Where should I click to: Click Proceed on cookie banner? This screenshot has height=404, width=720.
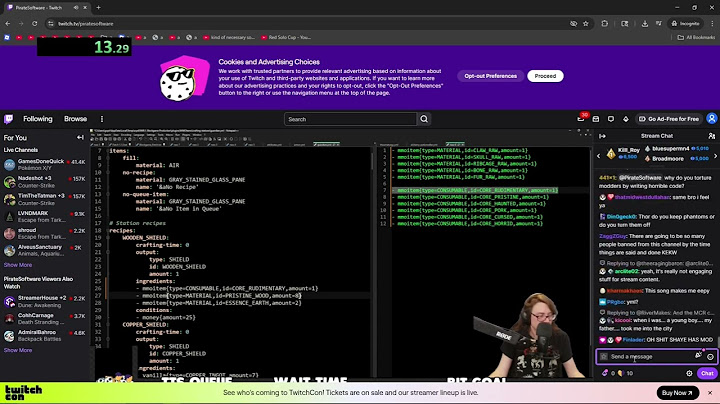click(x=545, y=76)
